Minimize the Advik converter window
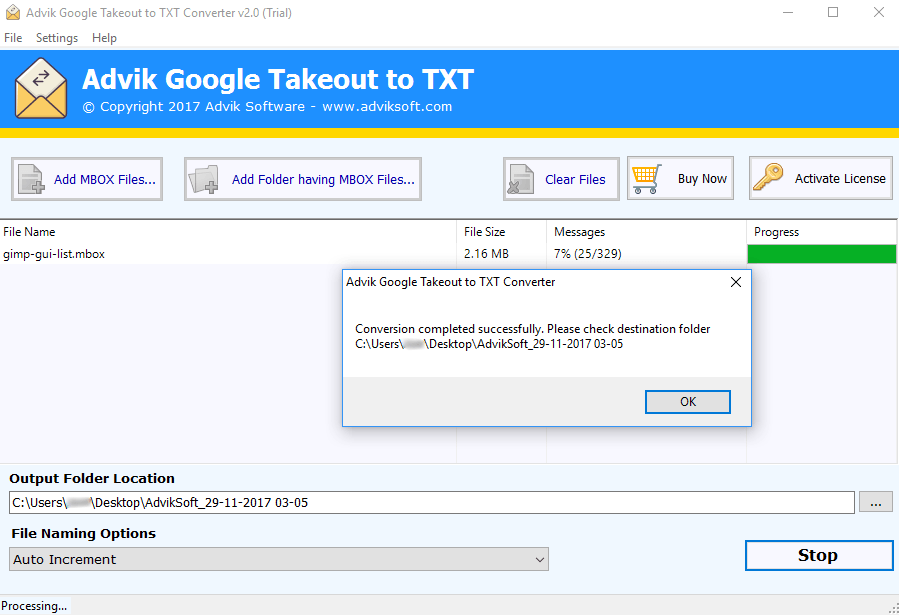The image size is (899, 615). tap(788, 13)
